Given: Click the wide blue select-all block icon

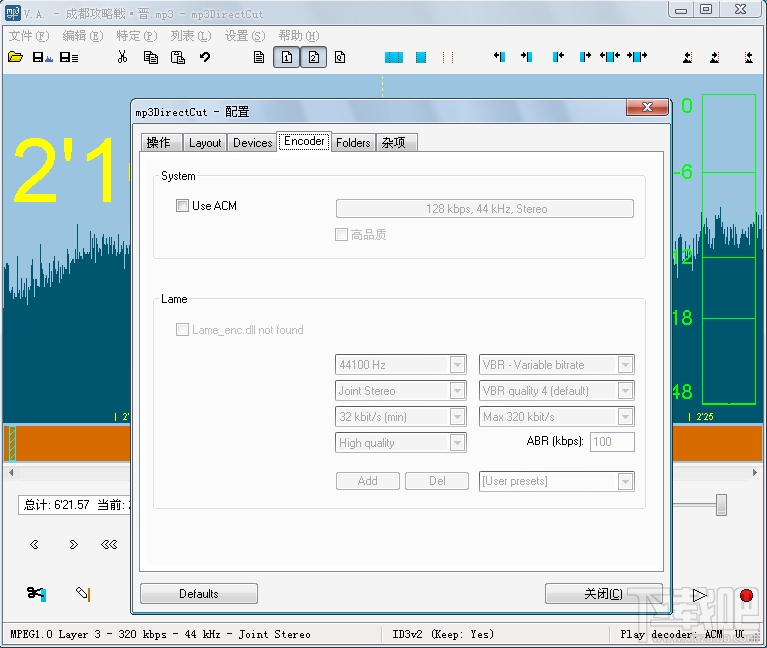Looking at the screenshot, I should point(394,57).
